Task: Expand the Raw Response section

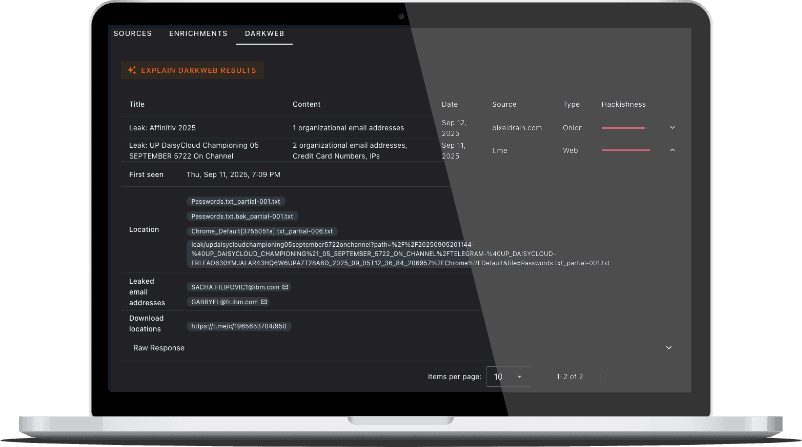Action: (x=668, y=348)
